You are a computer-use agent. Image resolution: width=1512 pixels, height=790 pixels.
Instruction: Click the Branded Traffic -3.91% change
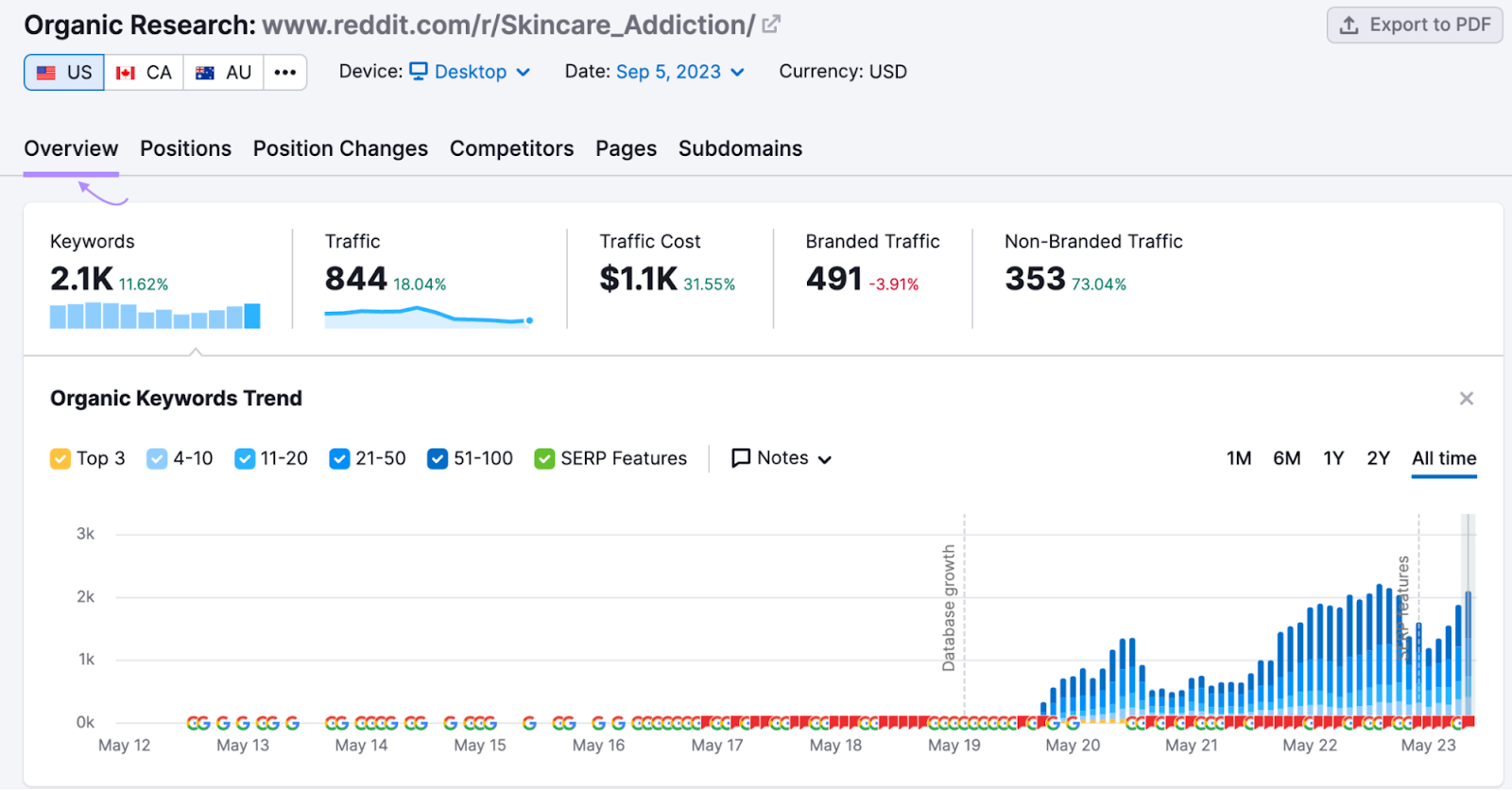click(x=894, y=284)
